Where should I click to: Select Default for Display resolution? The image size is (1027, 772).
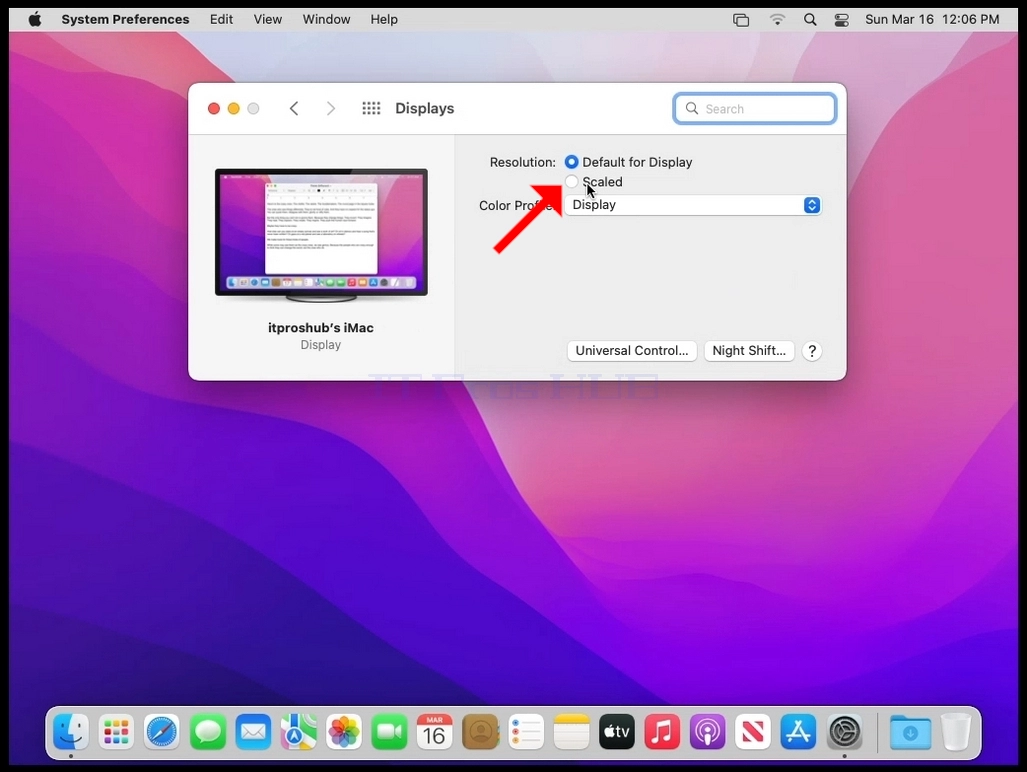coord(572,162)
